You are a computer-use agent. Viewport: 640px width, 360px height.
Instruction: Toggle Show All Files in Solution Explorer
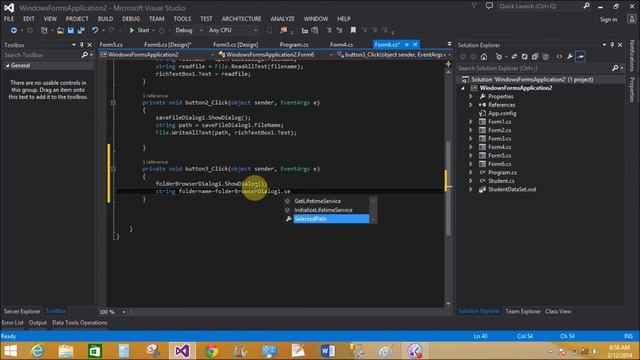546,57
